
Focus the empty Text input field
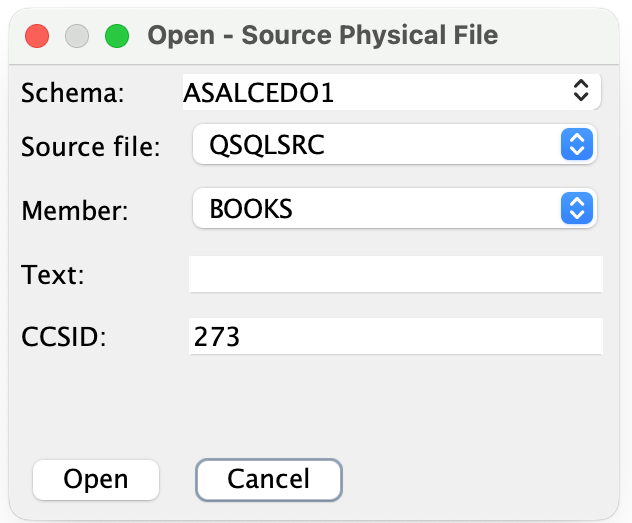click(395, 273)
